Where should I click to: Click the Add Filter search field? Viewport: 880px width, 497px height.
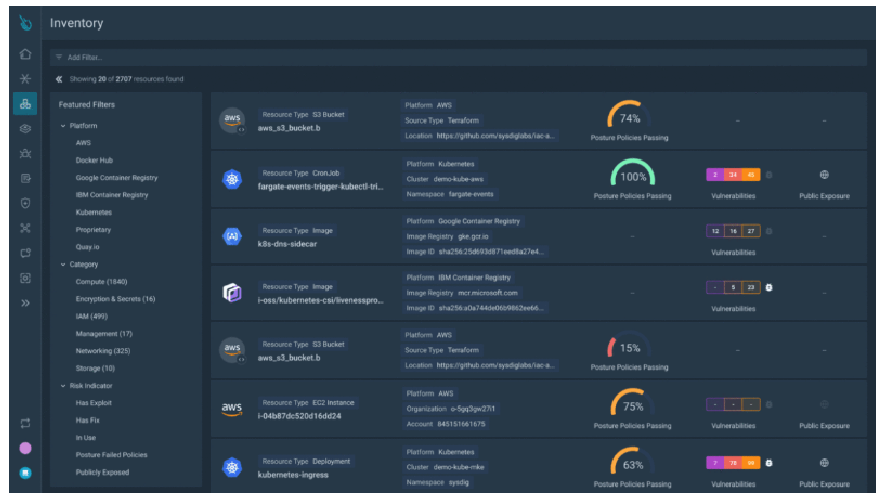pos(400,58)
